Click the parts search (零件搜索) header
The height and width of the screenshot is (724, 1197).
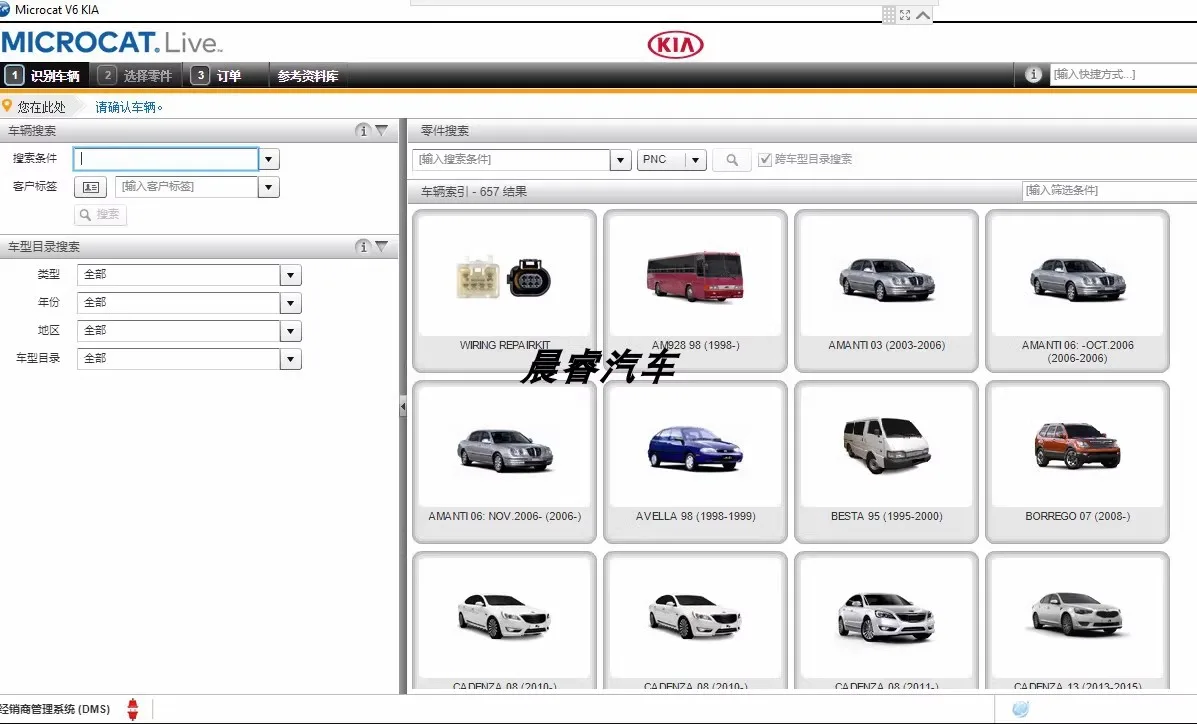(445, 131)
